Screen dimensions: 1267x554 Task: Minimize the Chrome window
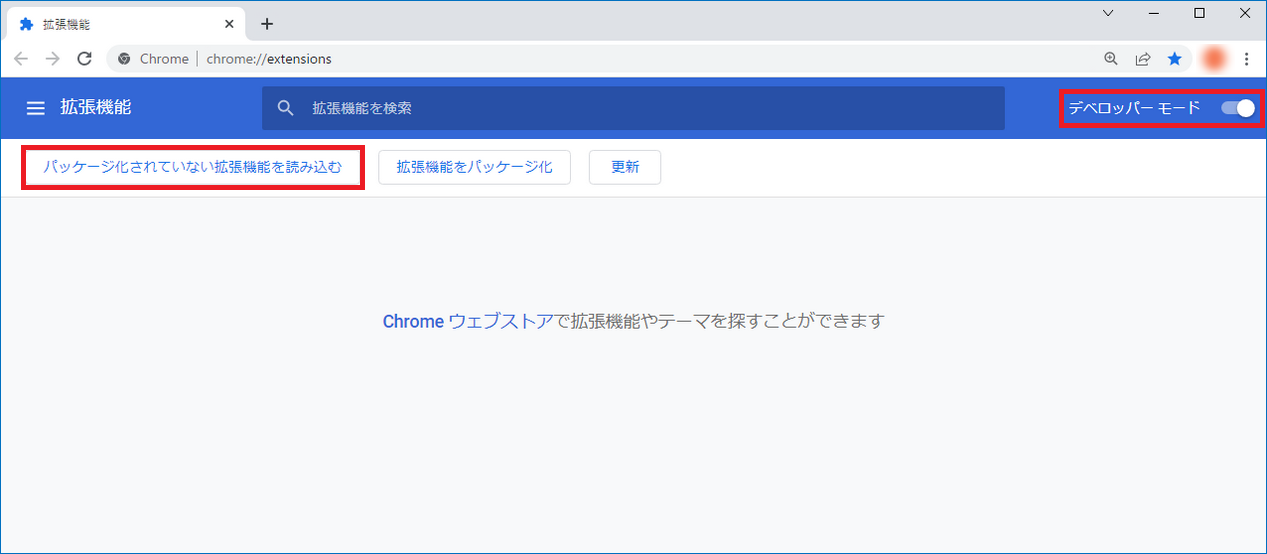click(1154, 13)
